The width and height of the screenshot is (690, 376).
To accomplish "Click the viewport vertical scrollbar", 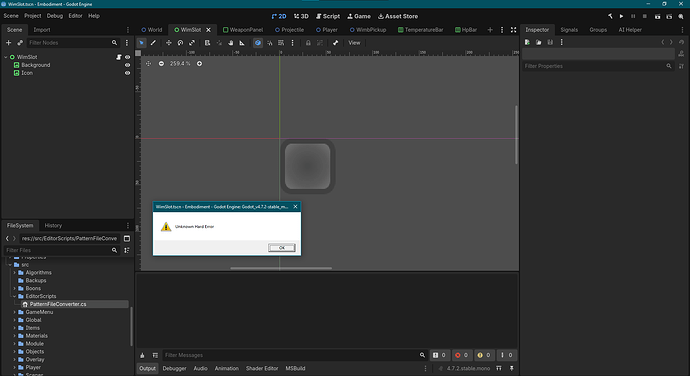I will tap(516, 135).
